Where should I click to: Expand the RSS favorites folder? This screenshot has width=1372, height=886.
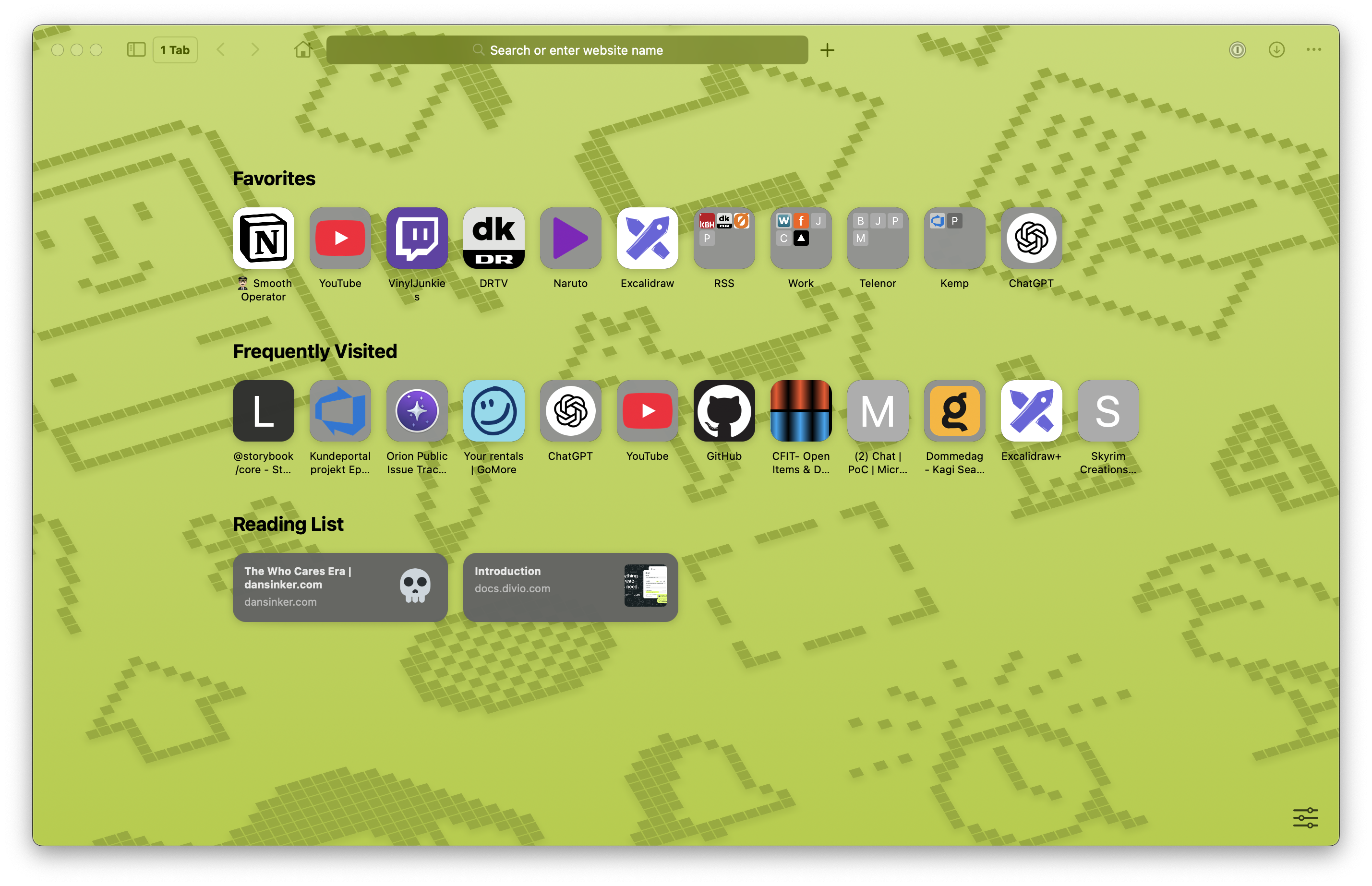pyautogui.click(x=723, y=238)
